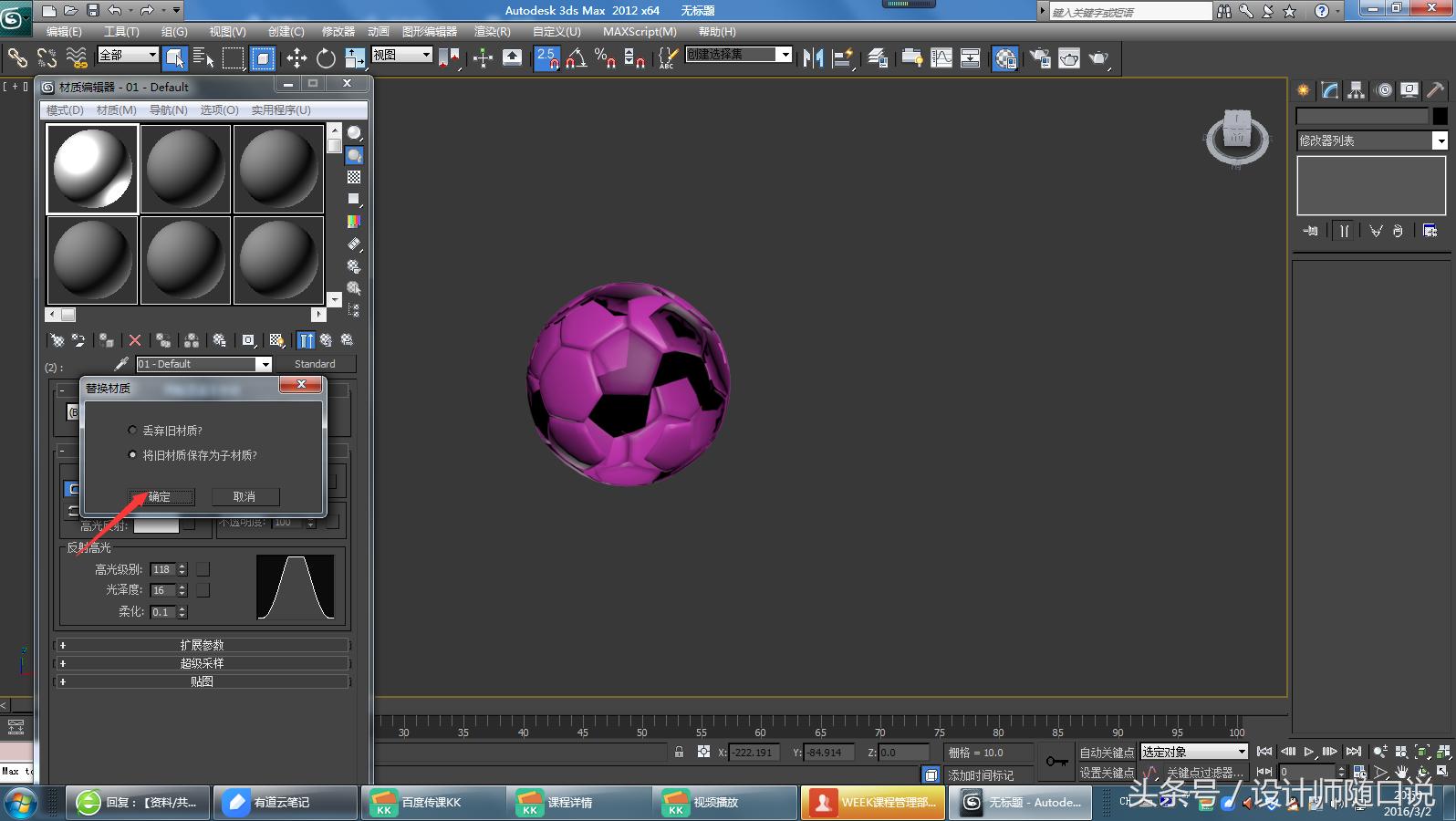Click 取消 to cancel replace material
Viewport: 1456px width, 821px height.
244,497
